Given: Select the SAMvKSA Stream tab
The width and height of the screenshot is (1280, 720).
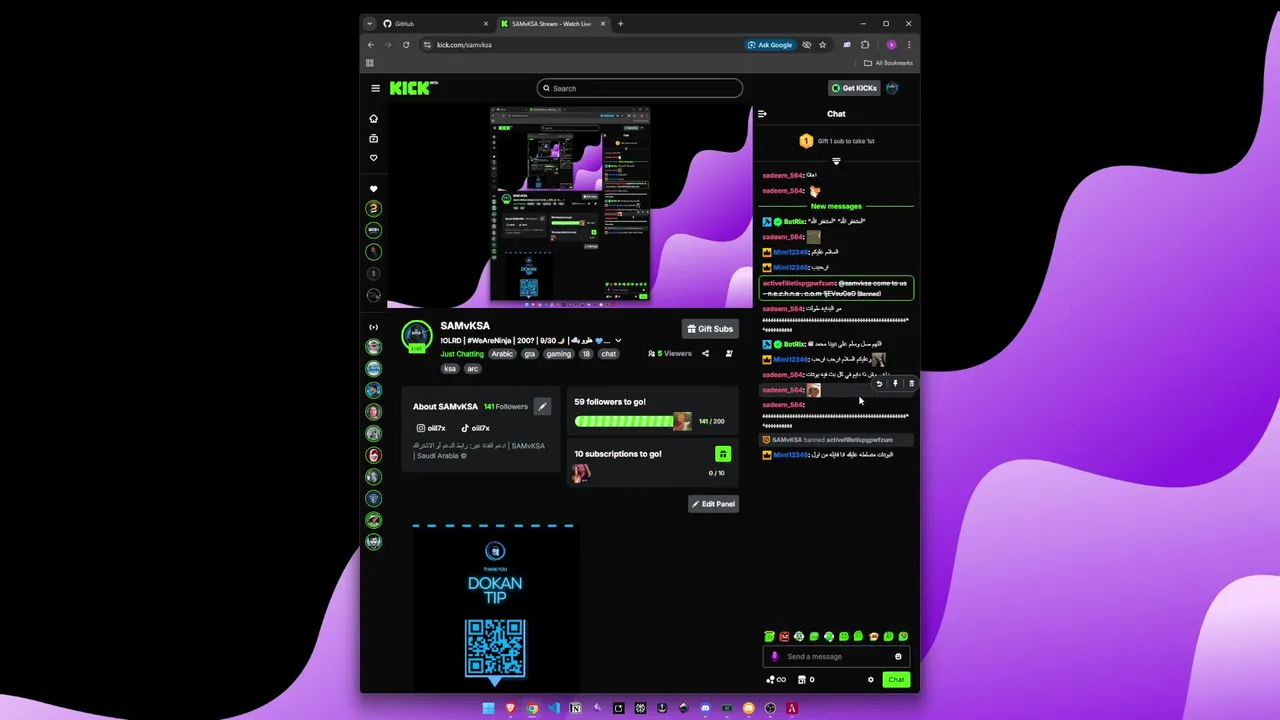Looking at the screenshot, I should [x=552, y=24].
